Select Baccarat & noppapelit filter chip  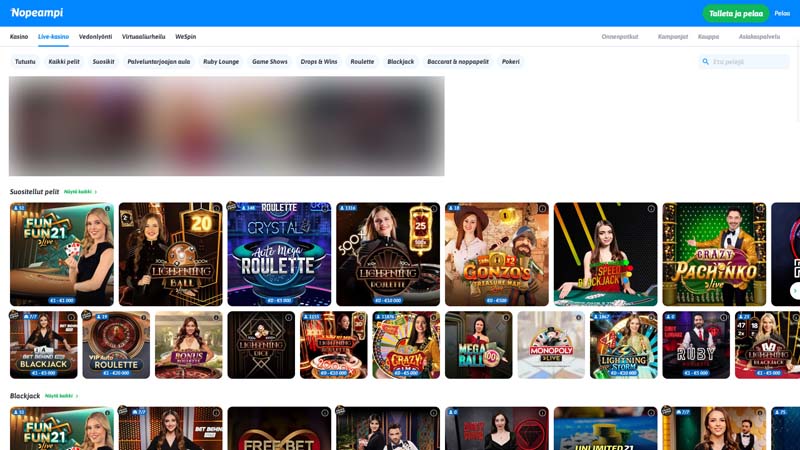point(458,62)
